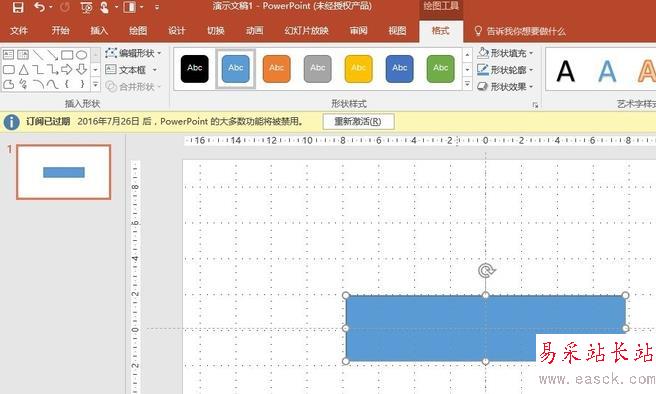Select the isosceles triangle shape
This screenshot has height=394, width=656.
(23, 69)
